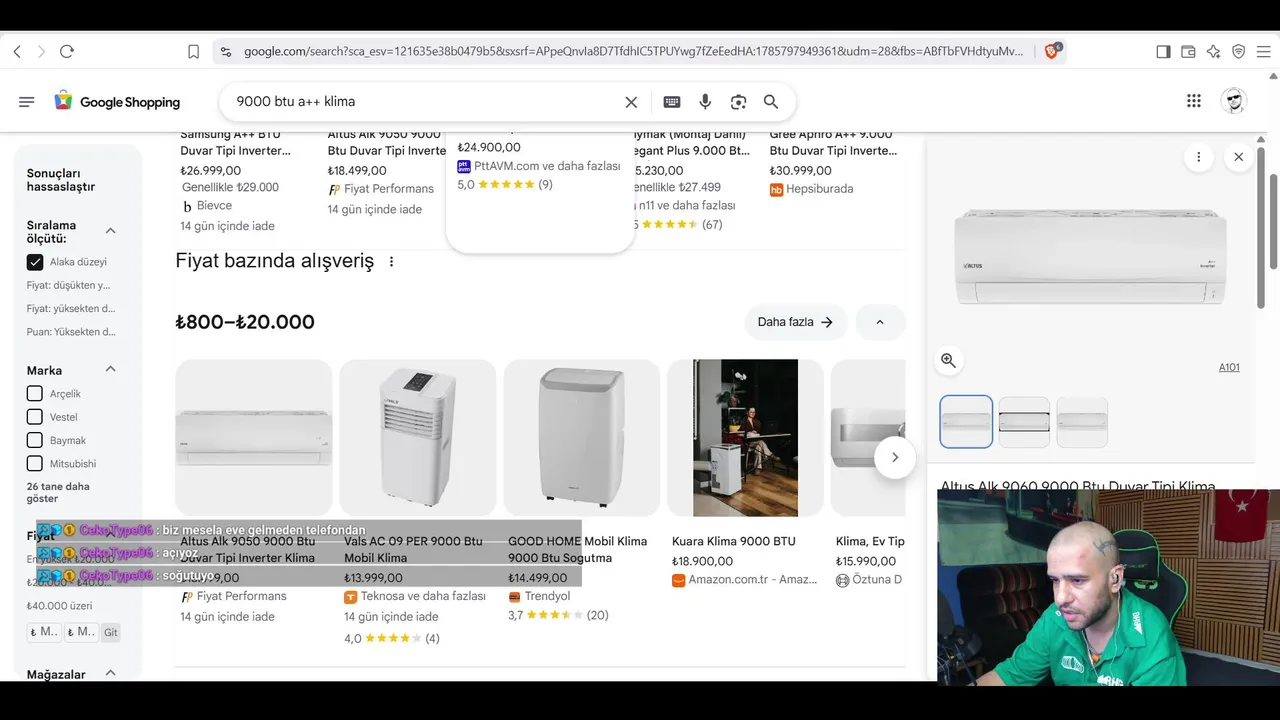Open the on-screen keyboard input tool
This screenshot has width=1280, height=720.
click(x=672, y=102)
